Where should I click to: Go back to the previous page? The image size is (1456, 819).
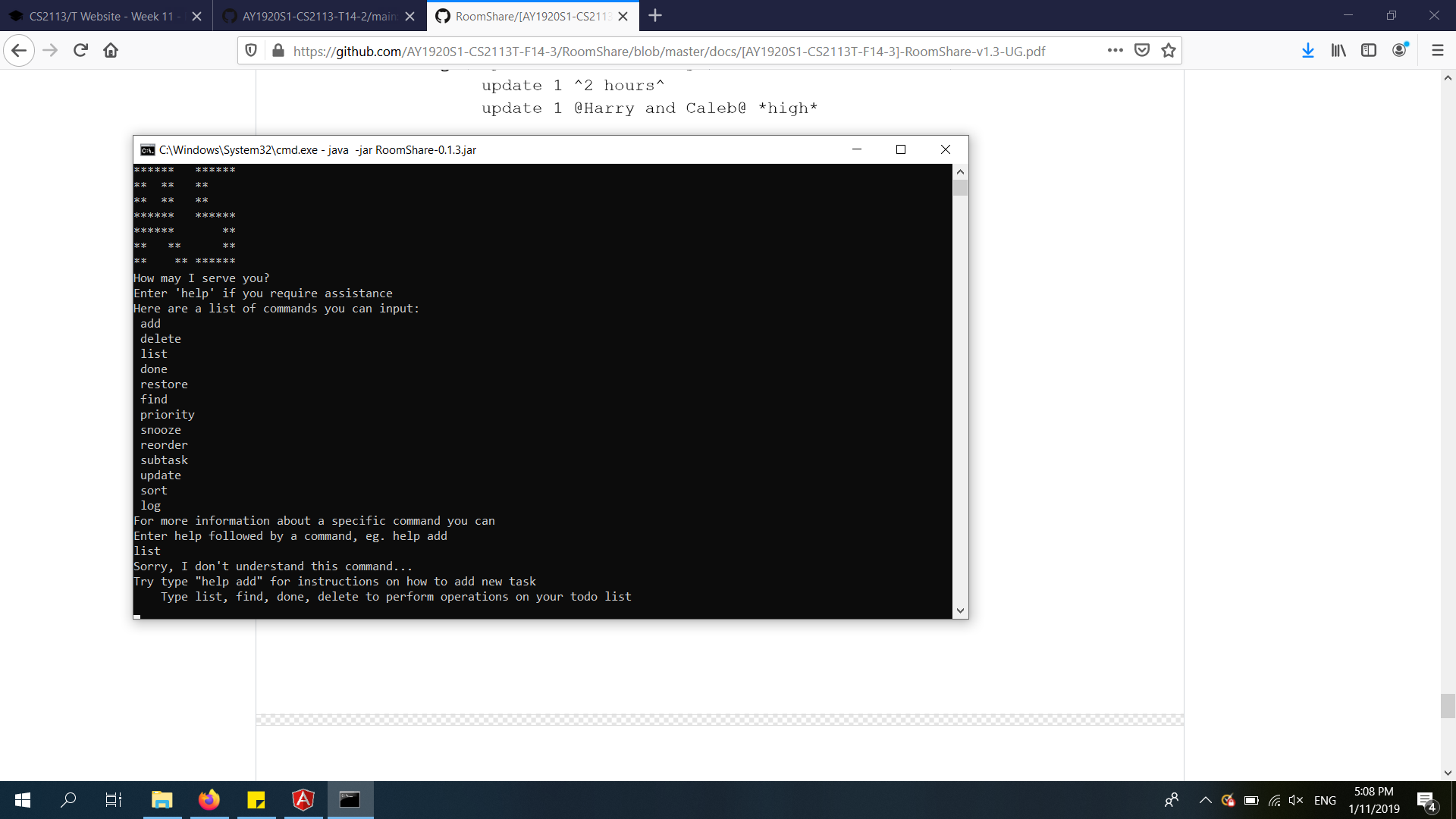(x=20, y=51)
